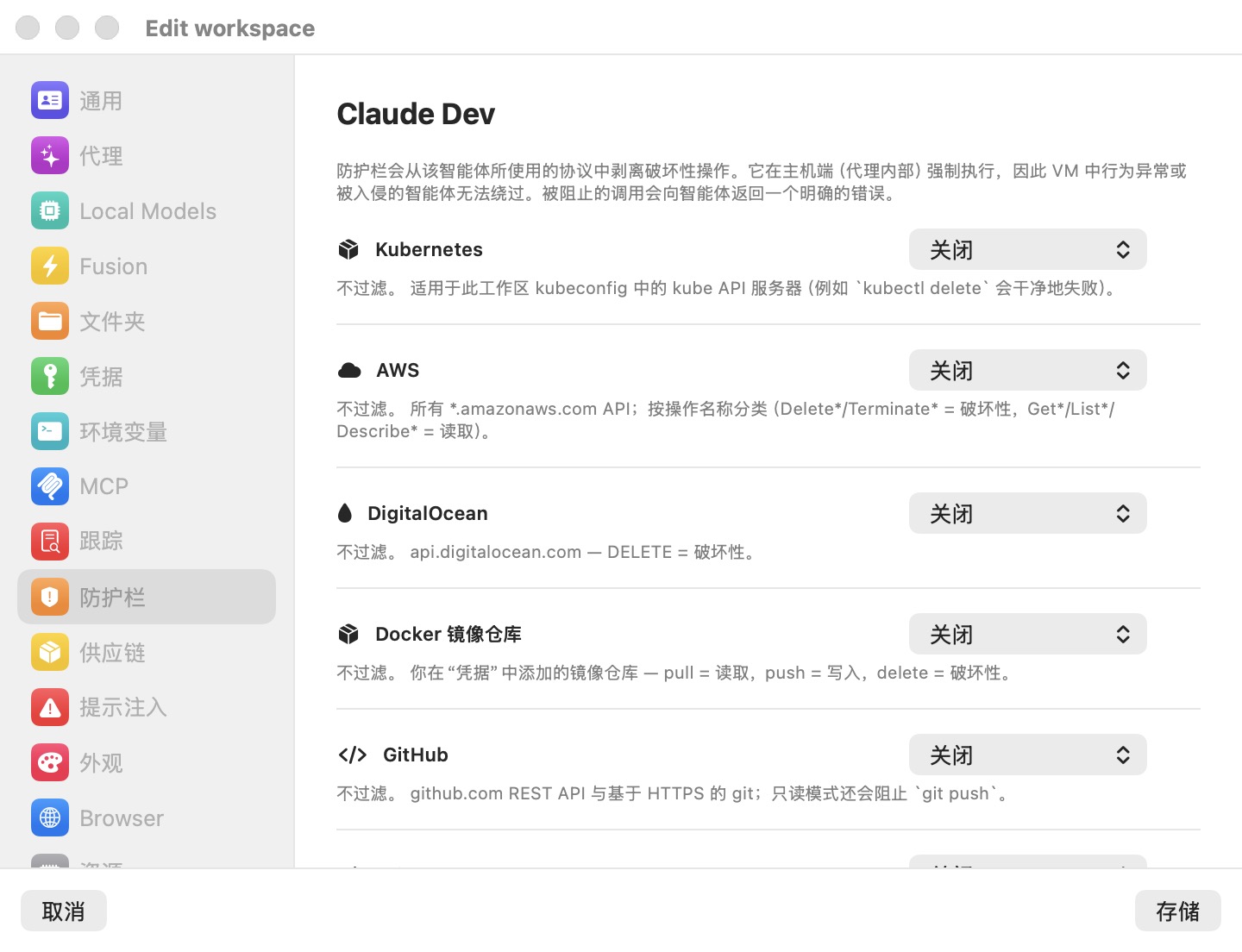The width and height of the screenshot is (1242, 952).
Task: Open the Local Models chip icon
Action: (x=50, y=211)
